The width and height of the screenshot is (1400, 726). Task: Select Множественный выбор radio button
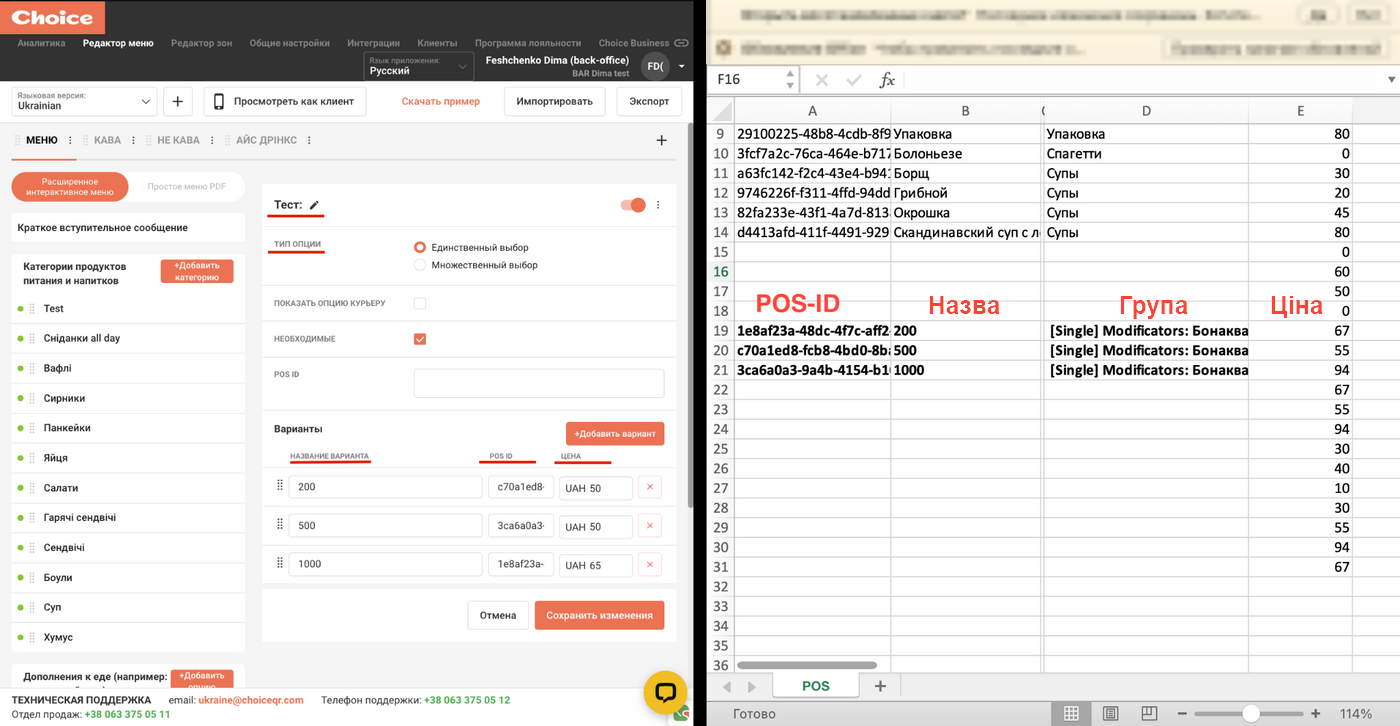[420, 265]
